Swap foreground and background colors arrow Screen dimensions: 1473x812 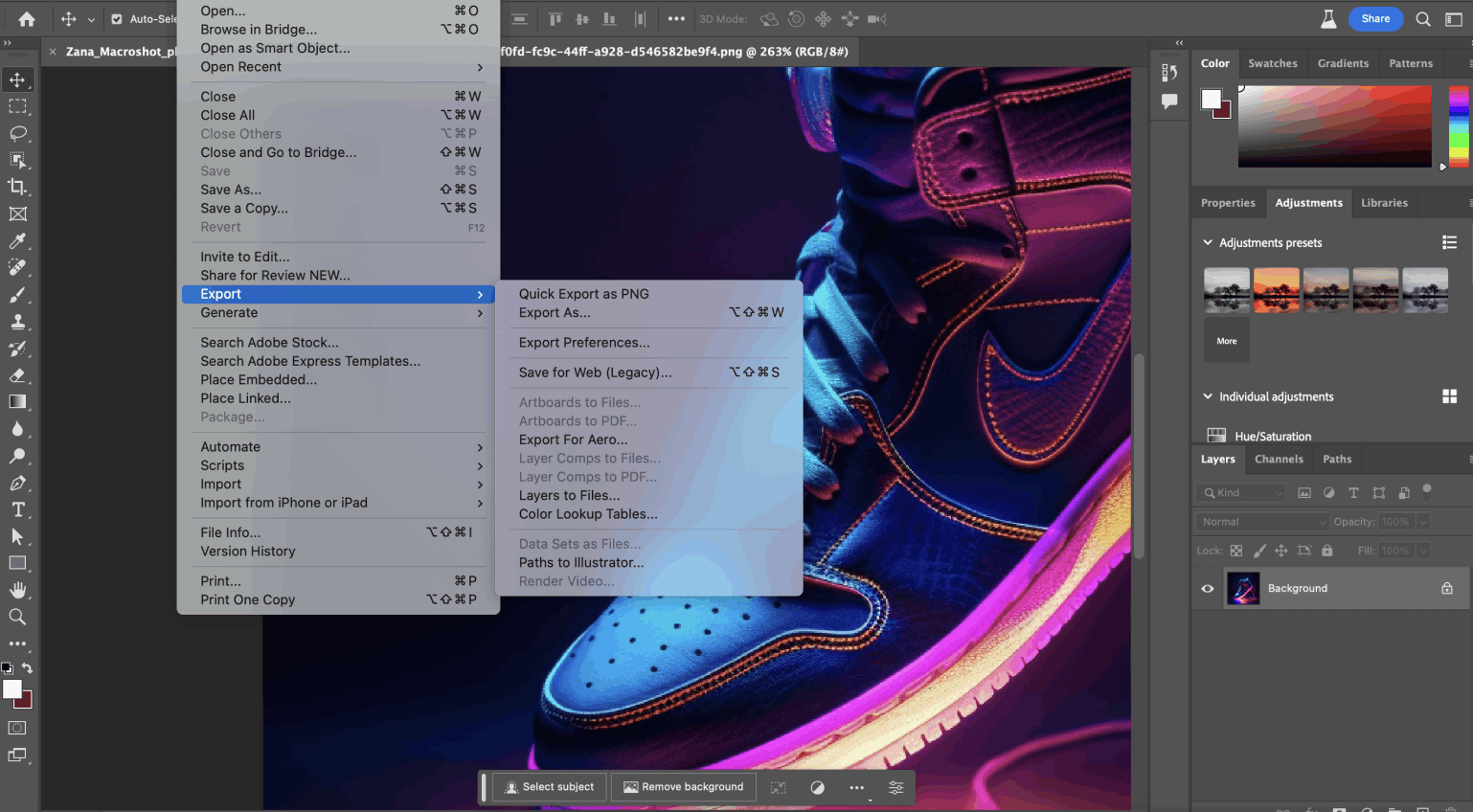[x=27, y=668]
